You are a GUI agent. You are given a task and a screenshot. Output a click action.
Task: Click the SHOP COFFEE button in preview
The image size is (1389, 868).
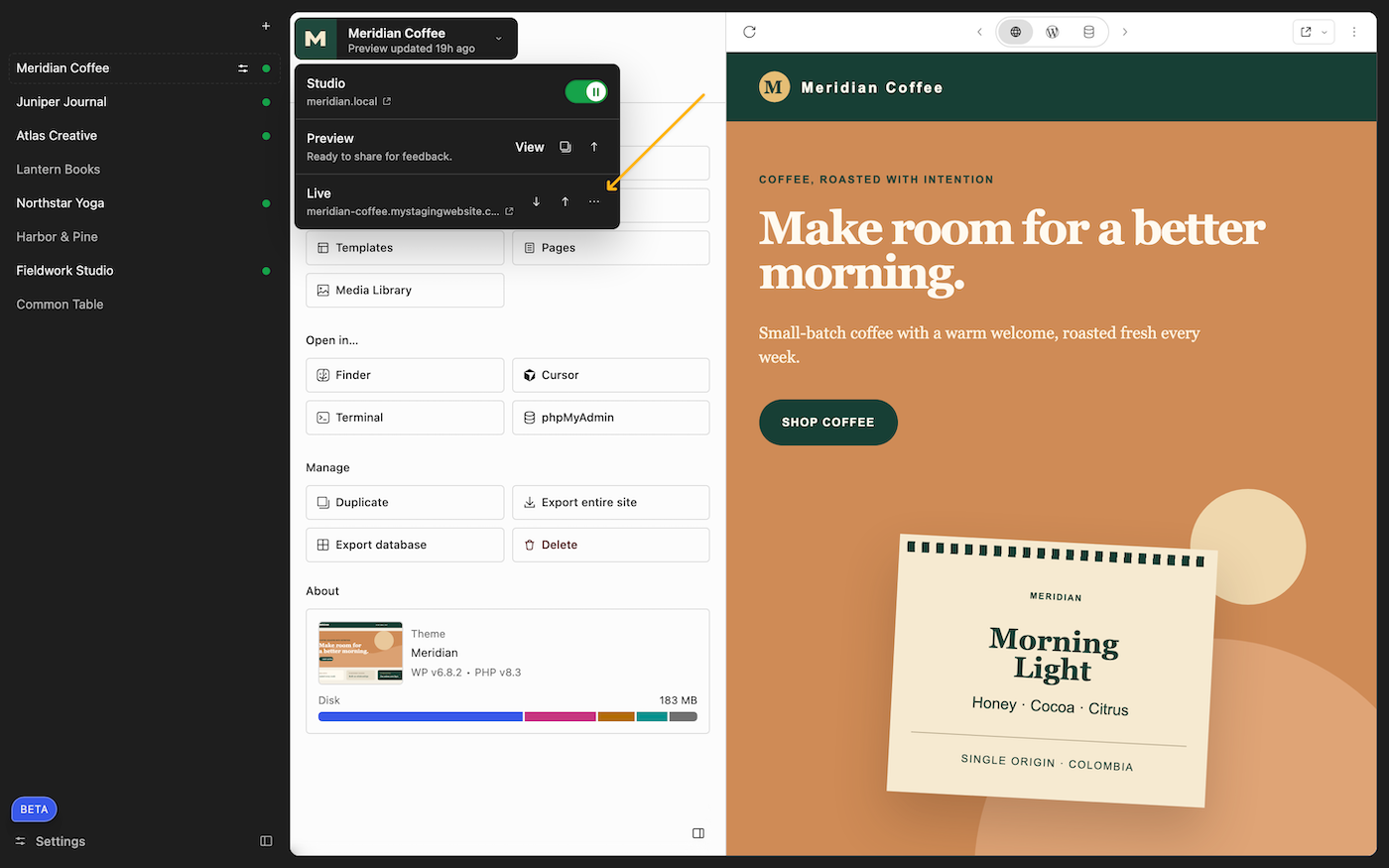pos(828,423)
